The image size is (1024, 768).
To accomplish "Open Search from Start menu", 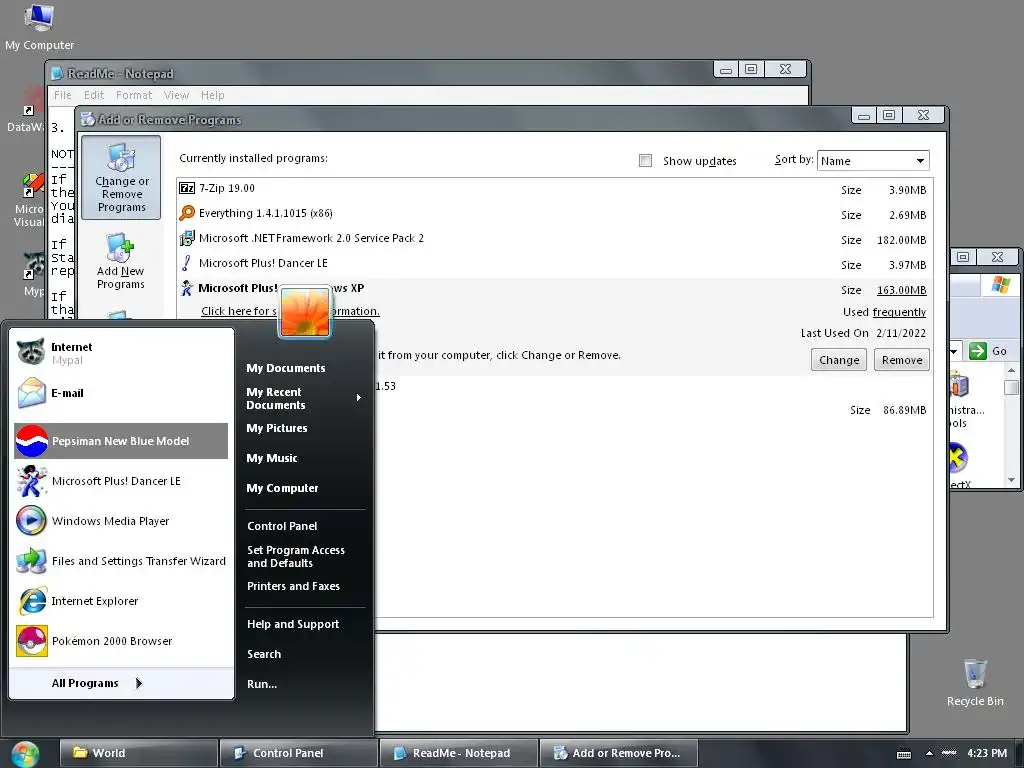I will 264,654.
